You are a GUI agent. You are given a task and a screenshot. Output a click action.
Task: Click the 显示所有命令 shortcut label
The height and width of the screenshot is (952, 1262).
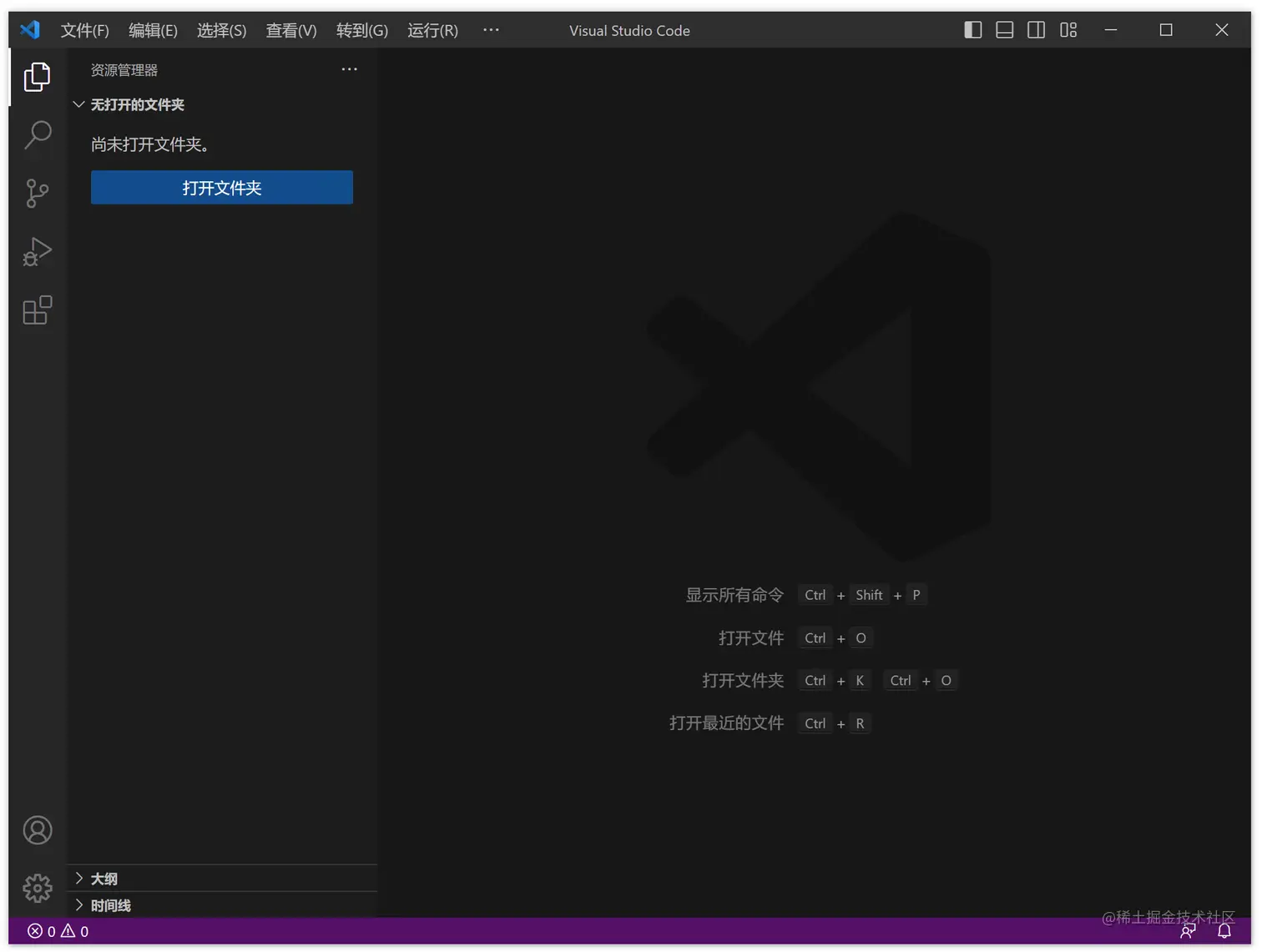tap(735, 595)
